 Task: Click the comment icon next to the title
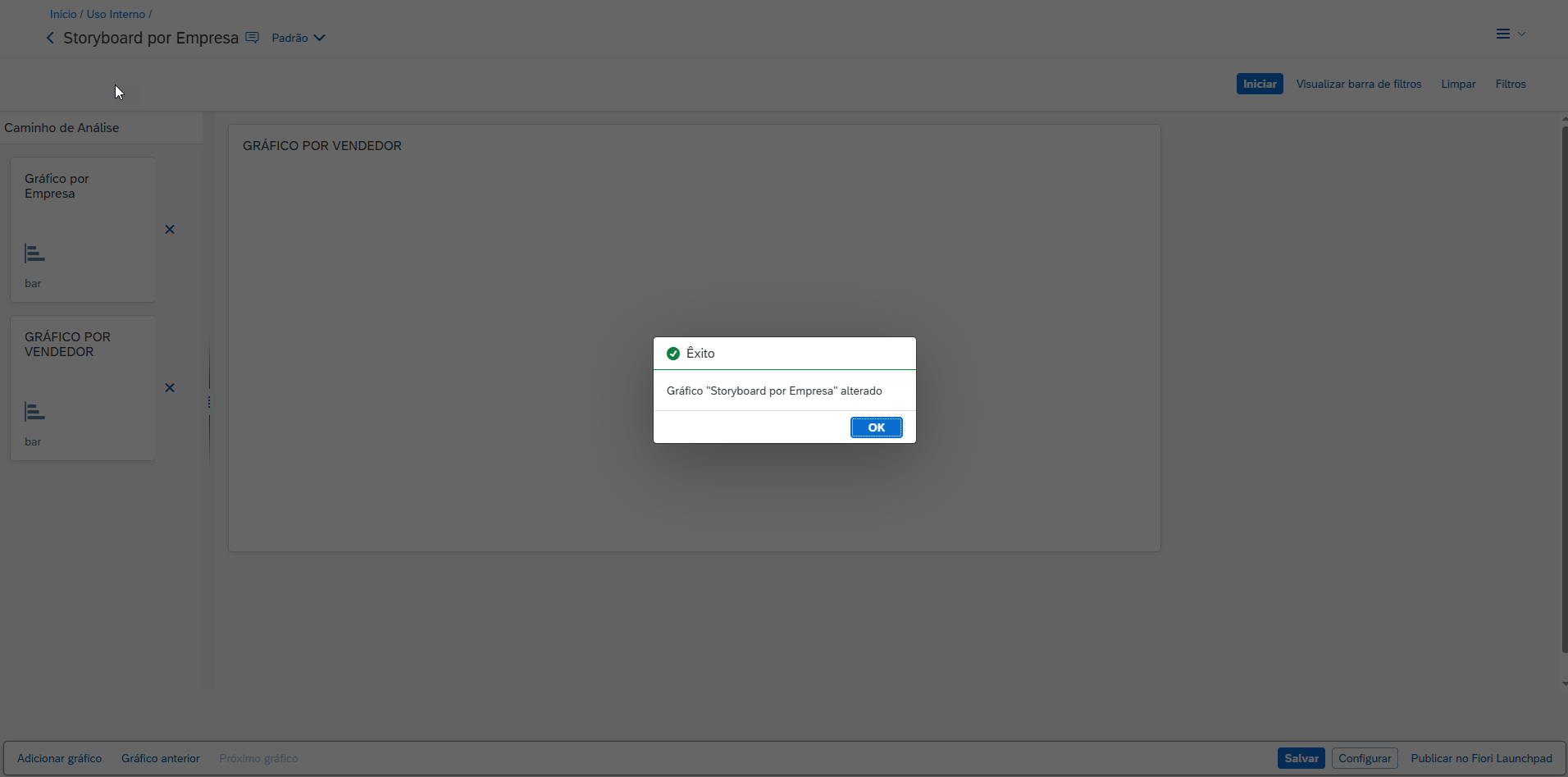coord(253,38)
